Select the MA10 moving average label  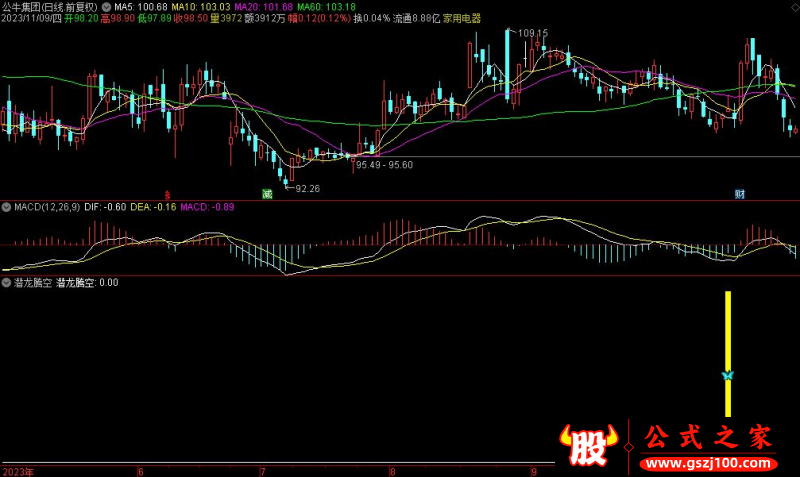pos(201,6)
